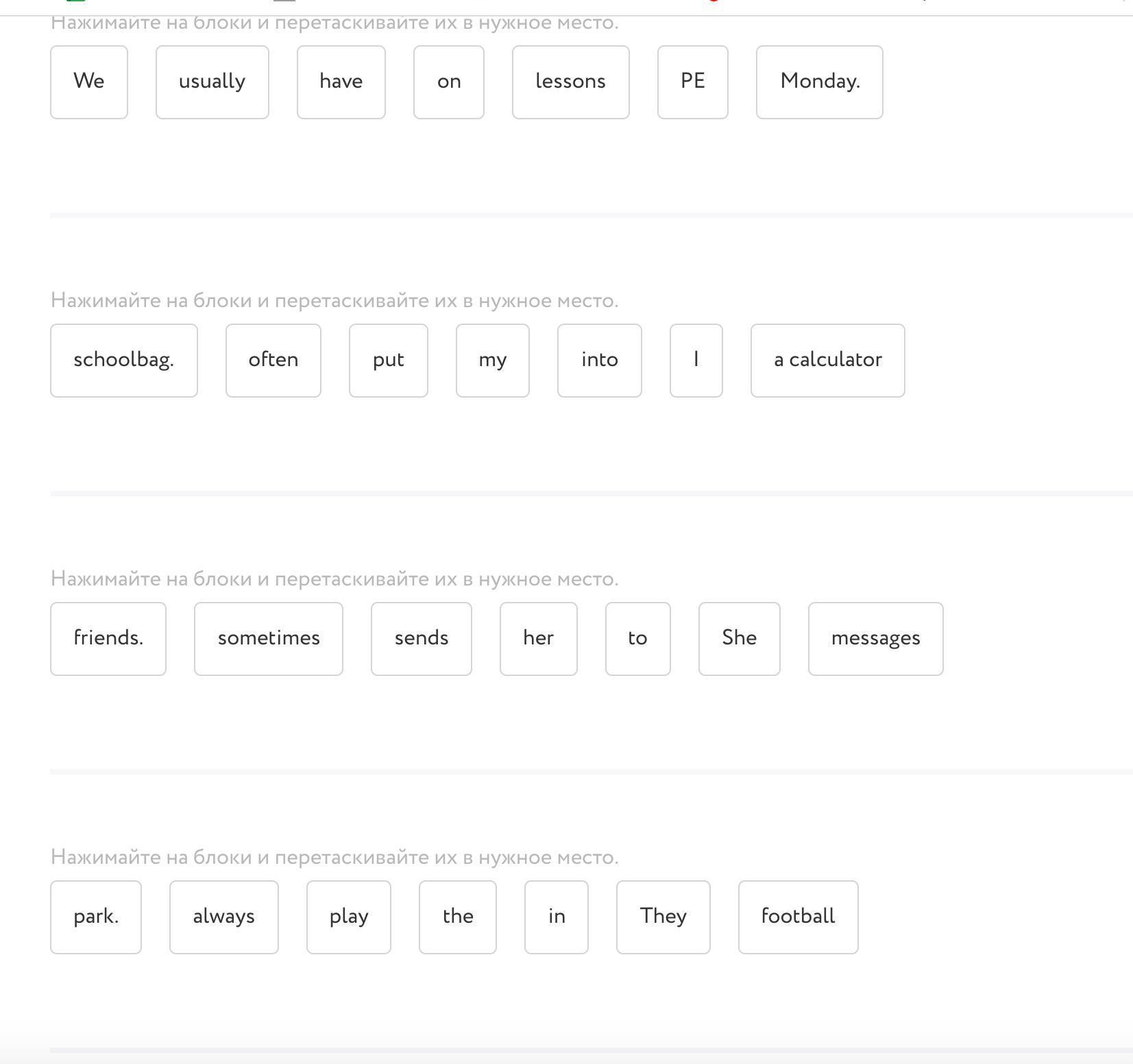
Task: Pick the 'into' word block
Action: click(599, 361)
